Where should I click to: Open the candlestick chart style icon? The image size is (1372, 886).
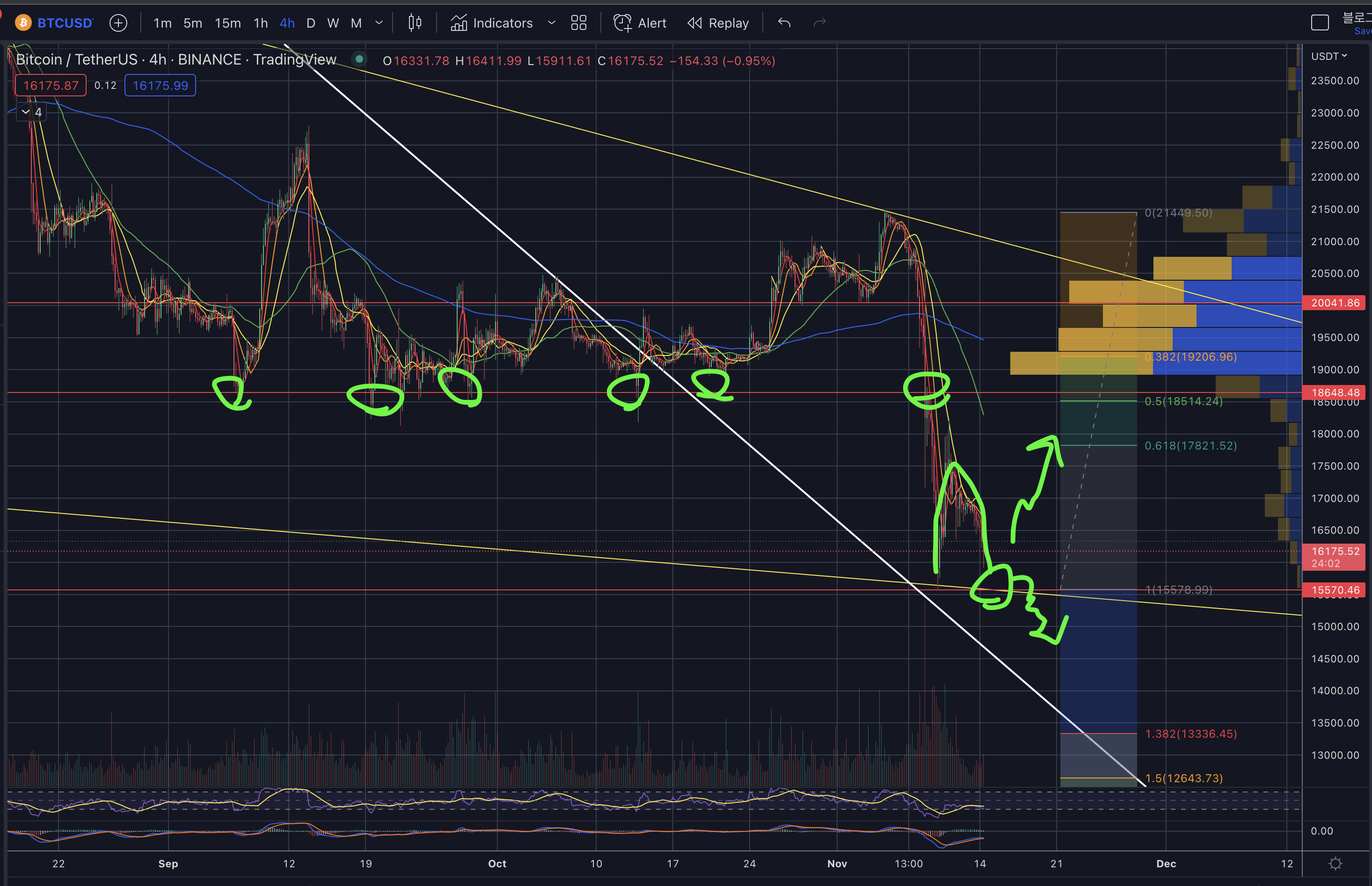(x=415, y=23)
